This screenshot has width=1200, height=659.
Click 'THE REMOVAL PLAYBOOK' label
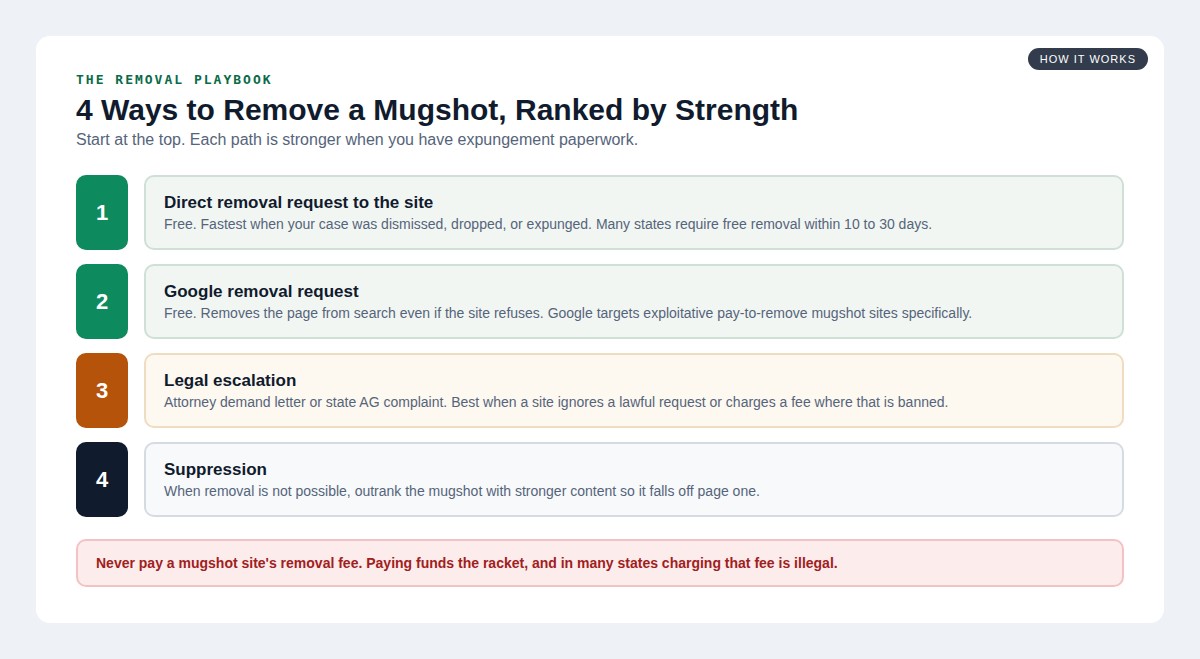[x=174, y=80]
